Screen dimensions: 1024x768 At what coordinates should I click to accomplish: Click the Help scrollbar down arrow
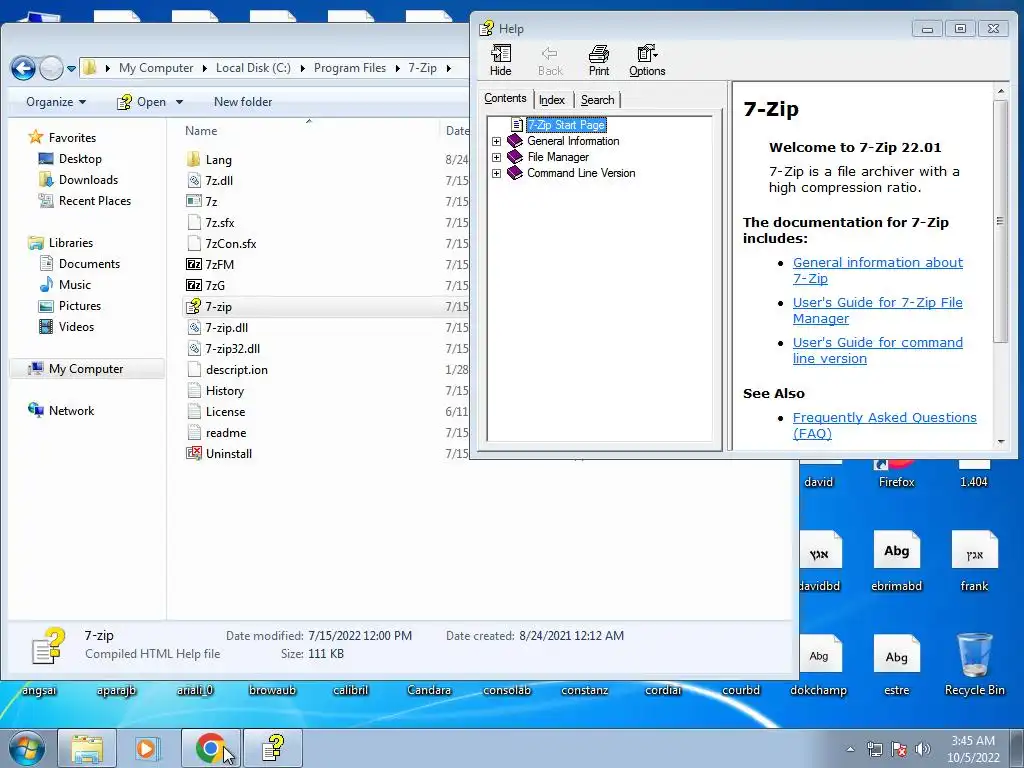click(1000, 442)
